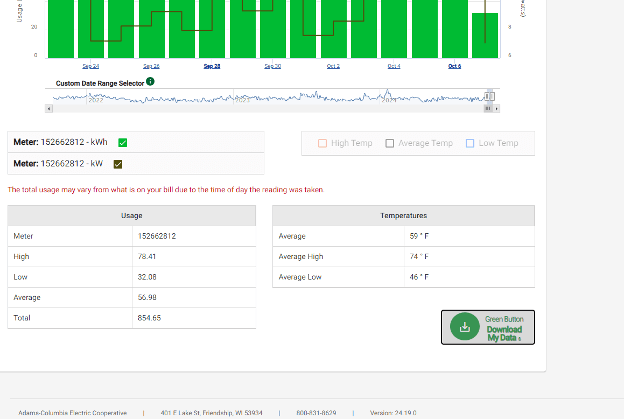Click the Custom Date Range Selector label
624x420 pixels.
tap(100, 84)
